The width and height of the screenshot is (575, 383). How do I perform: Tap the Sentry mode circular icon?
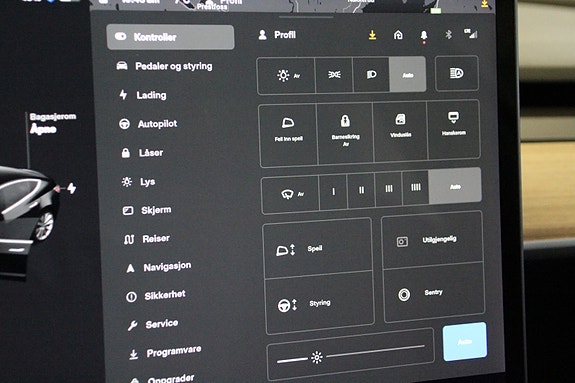(404, 295)
